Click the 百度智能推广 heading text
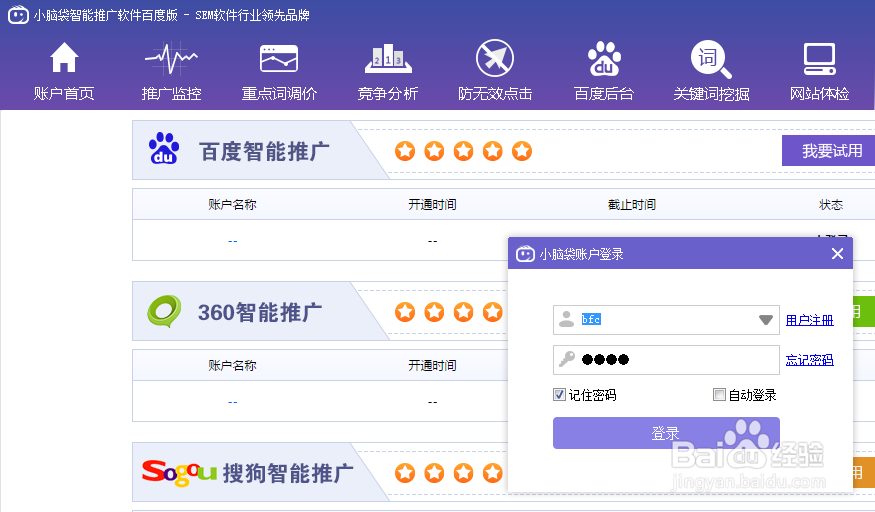 coord(264,151)
